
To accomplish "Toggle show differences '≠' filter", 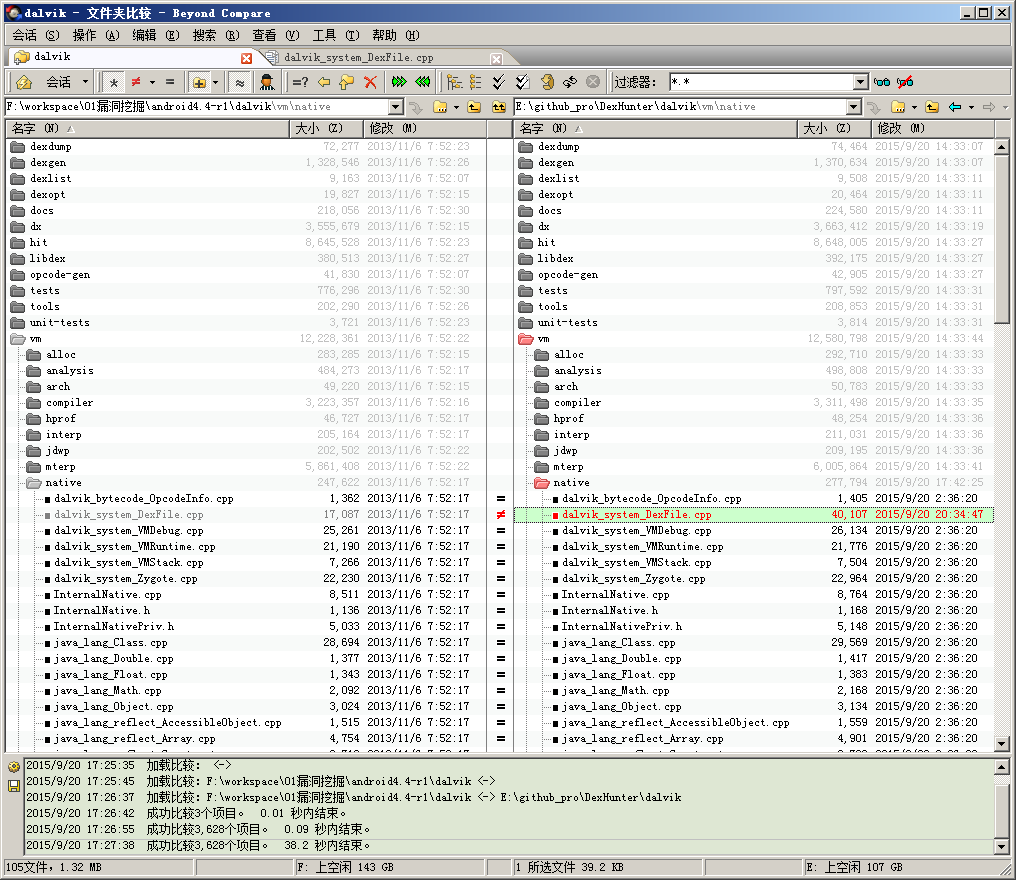I will click(x=136, y=82).
